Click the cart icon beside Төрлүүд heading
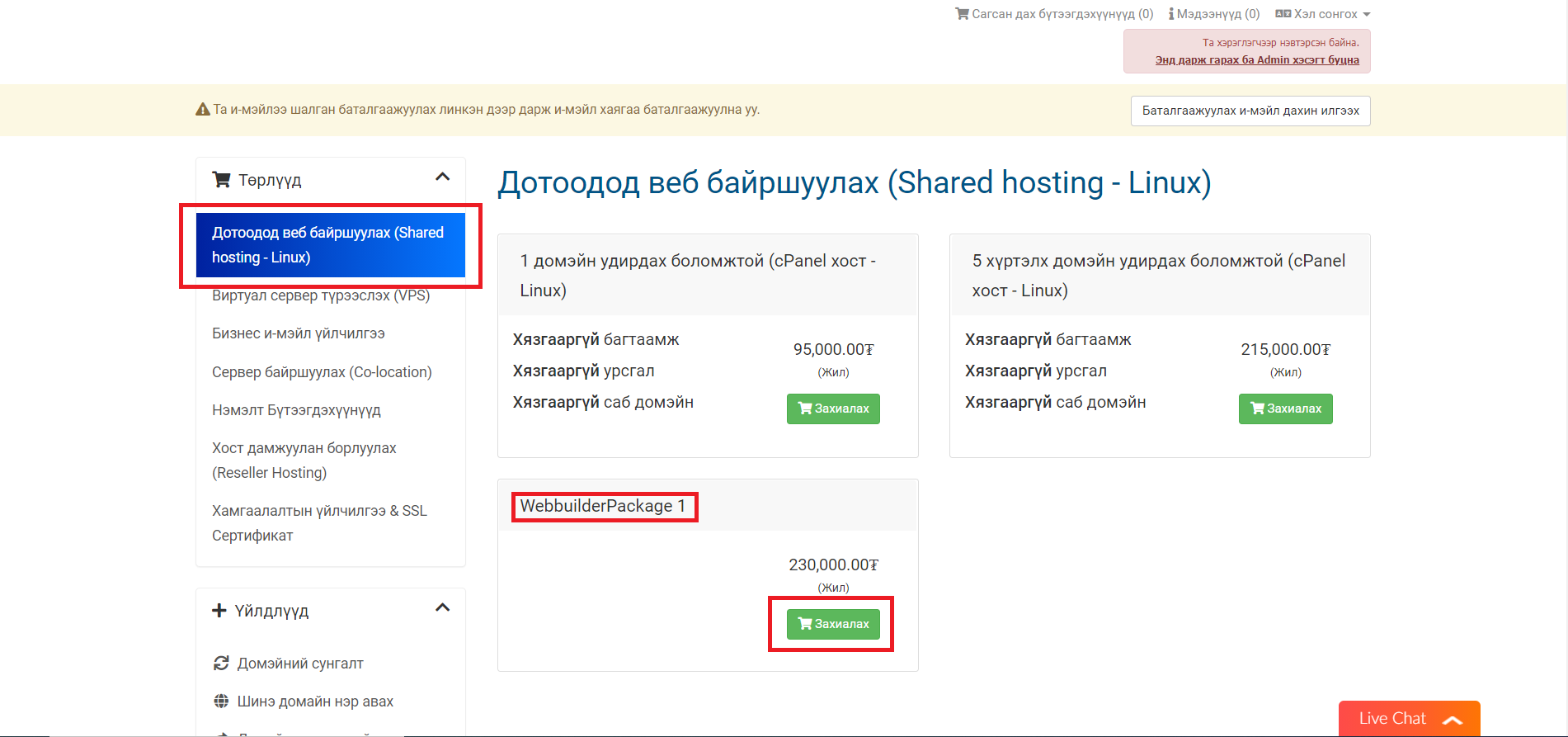Screen dimensions: 1568x737 coord(221,179)
